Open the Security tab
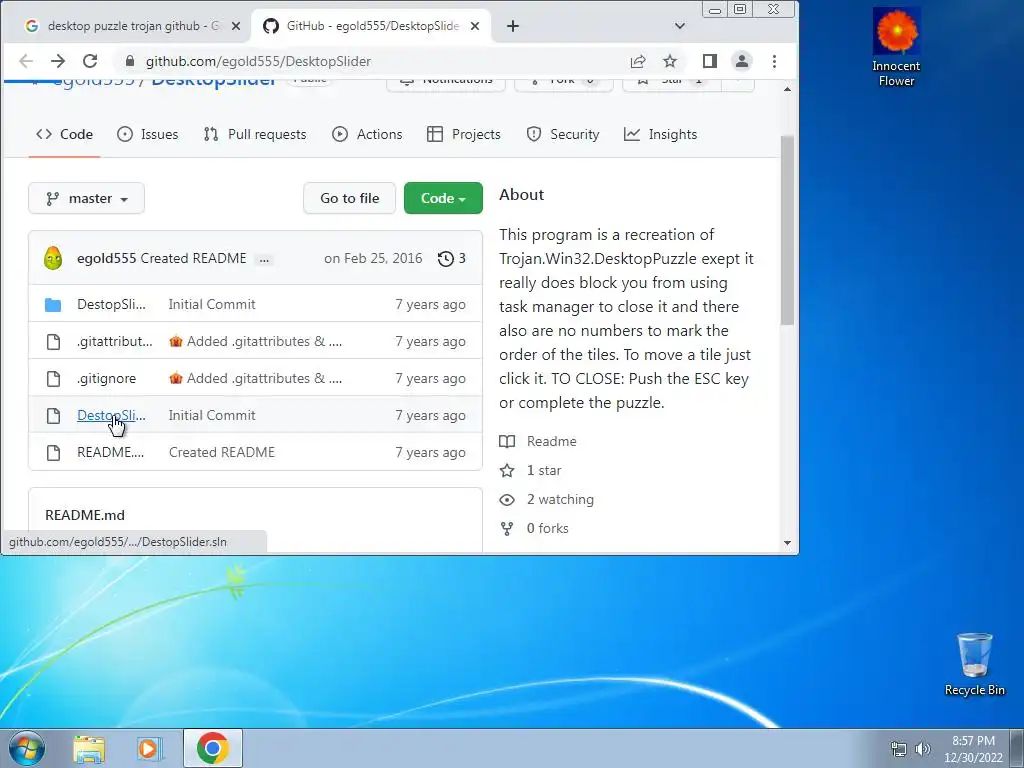Image resolution: width=1024 pixels, height=768 pixels. 562,134
